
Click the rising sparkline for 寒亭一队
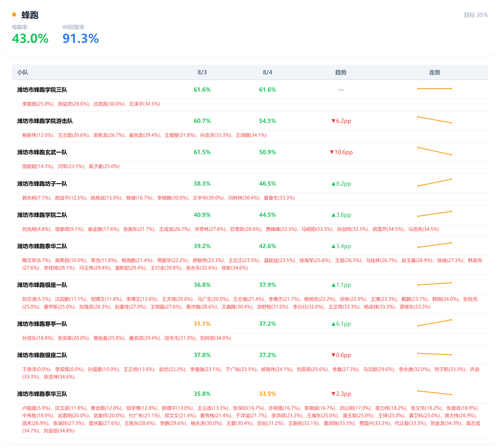[435, 323]
